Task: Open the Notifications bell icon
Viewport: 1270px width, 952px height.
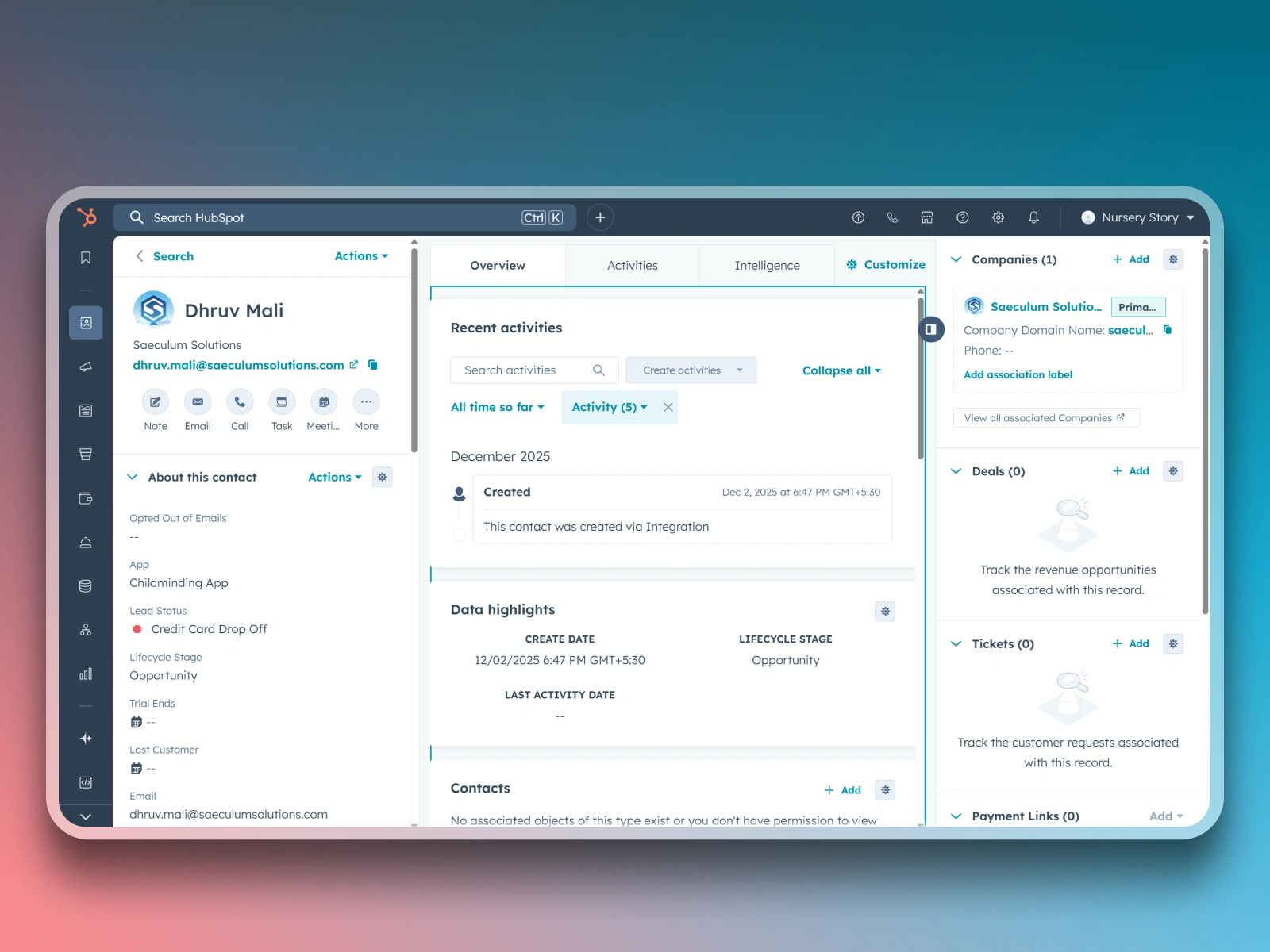Action: point(1033,217)
